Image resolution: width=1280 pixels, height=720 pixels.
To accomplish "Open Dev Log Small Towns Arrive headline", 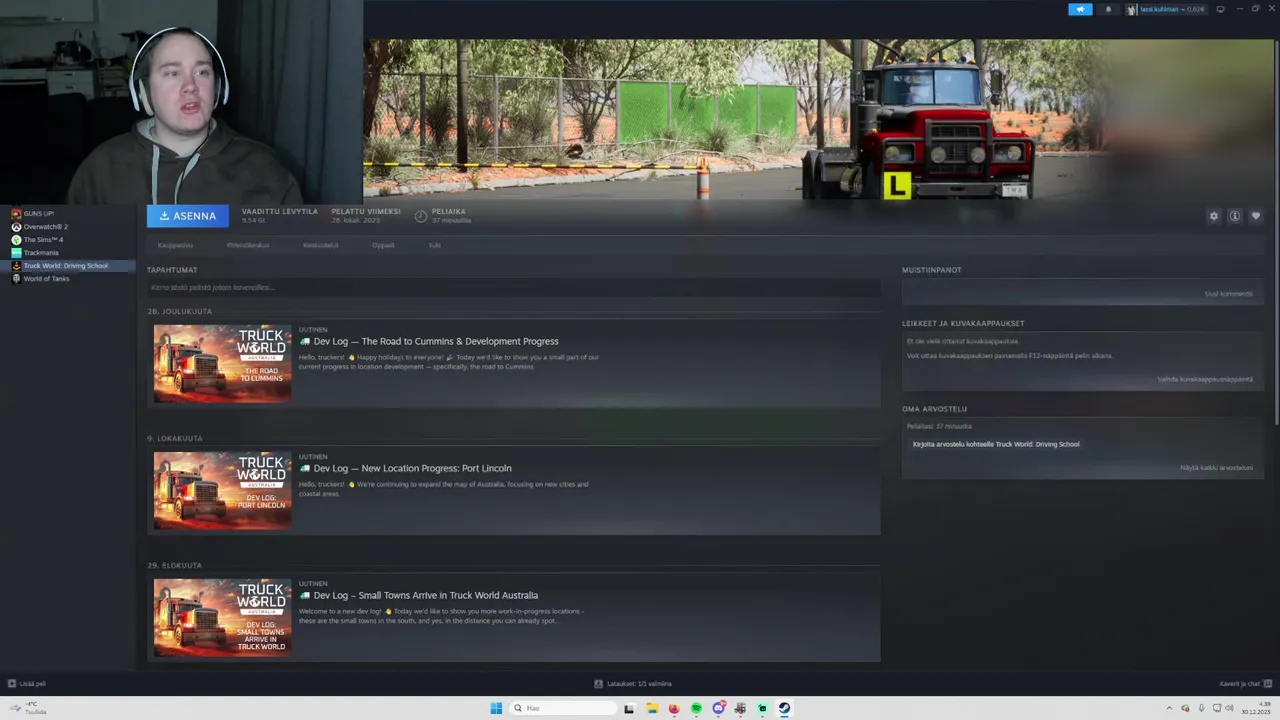I will pos(425,596).
